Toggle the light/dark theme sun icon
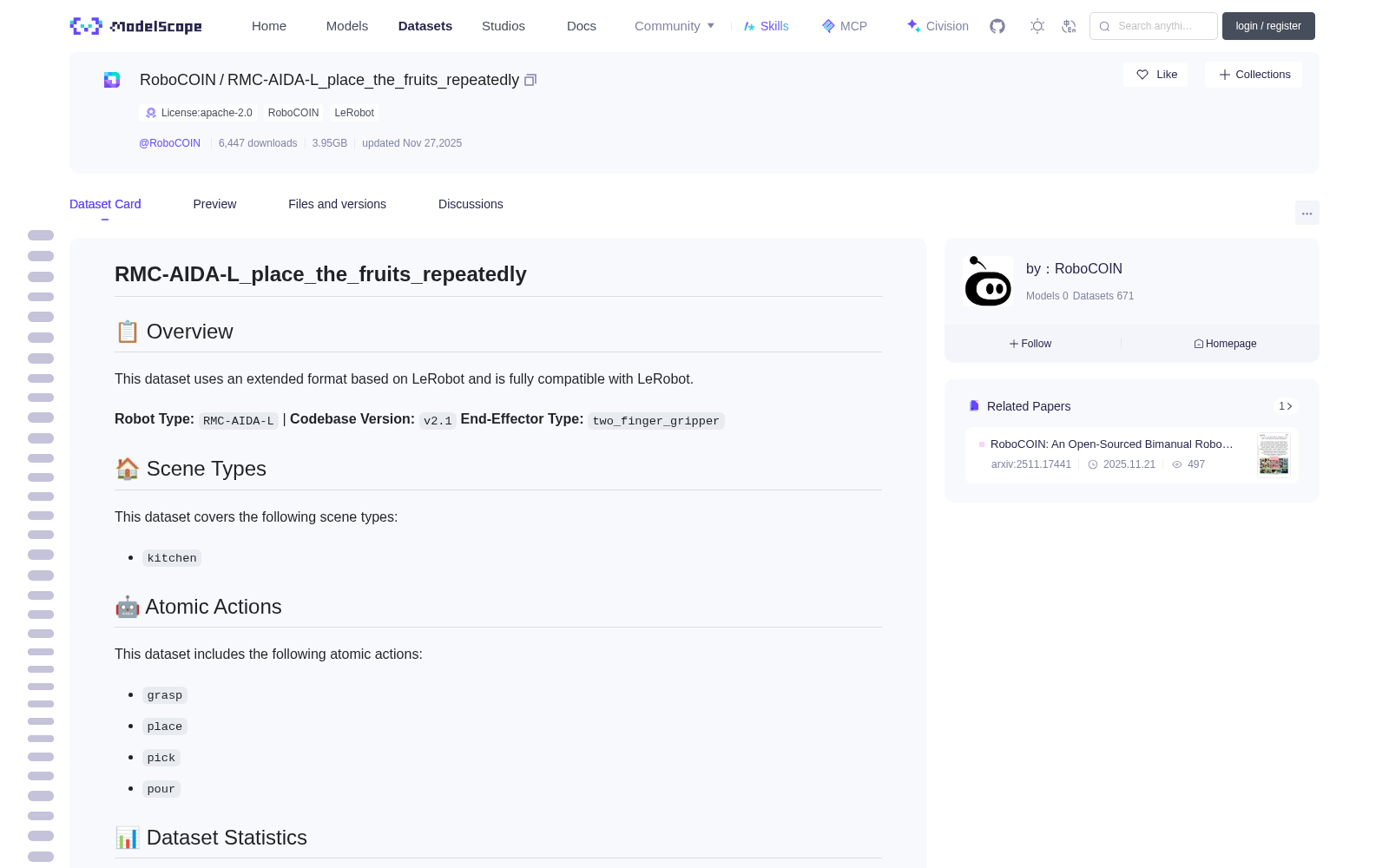Viewport: 1389px width, 868px height. 1037,26
